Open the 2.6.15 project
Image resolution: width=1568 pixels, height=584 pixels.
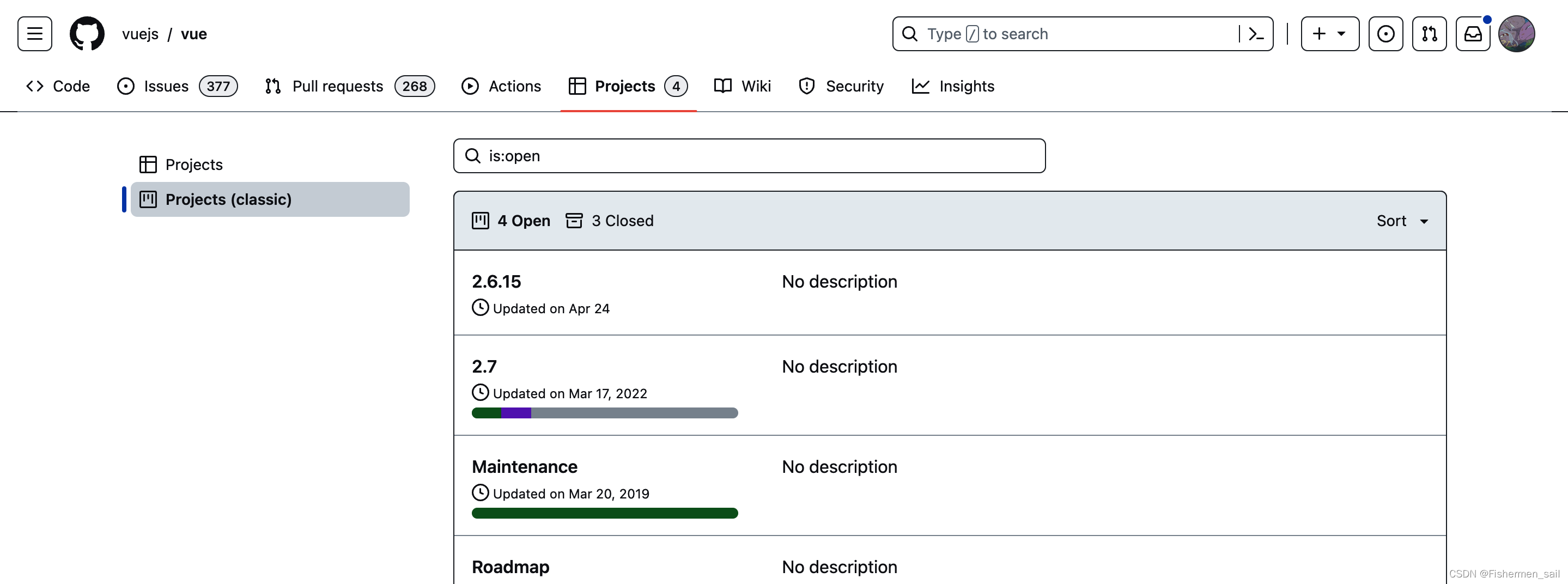496,281
